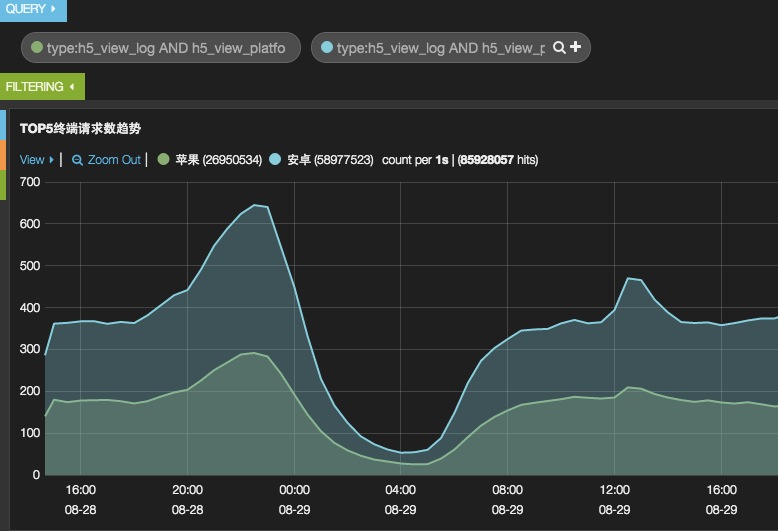Add a new query with plus icon
778x531 pixels.
tap(576, 47)
